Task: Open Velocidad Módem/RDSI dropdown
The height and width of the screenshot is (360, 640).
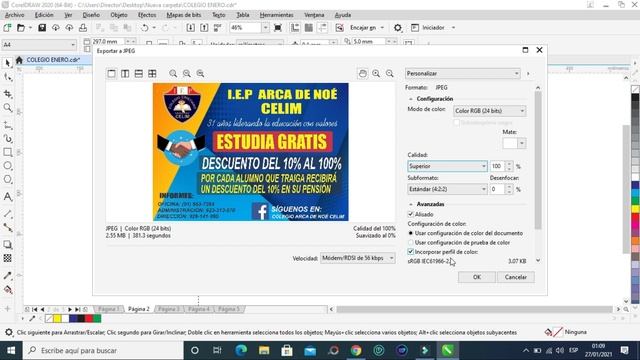Action: 358,258
